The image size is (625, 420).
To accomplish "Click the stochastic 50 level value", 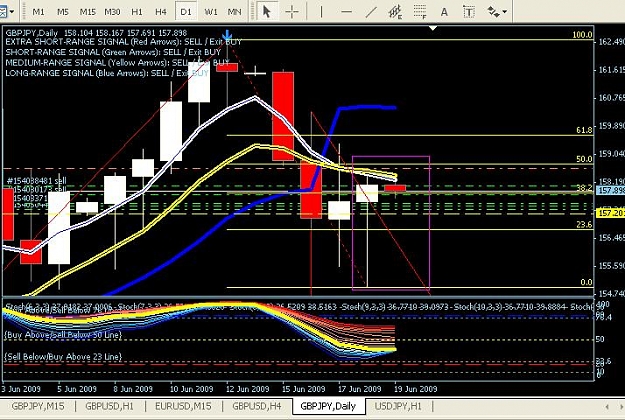I will 600,339.
